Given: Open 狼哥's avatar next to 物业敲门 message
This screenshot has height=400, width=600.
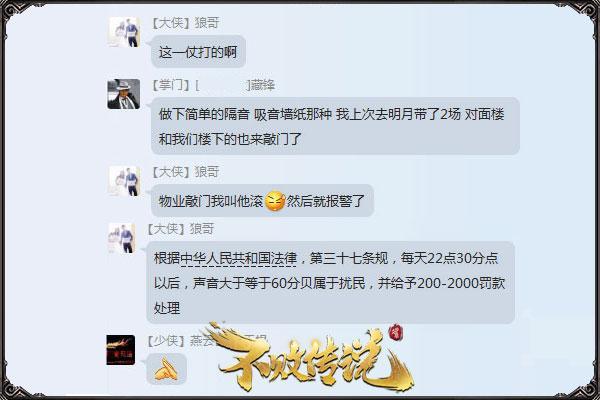Looking at the screenshot, I should (x=124, y=181).
